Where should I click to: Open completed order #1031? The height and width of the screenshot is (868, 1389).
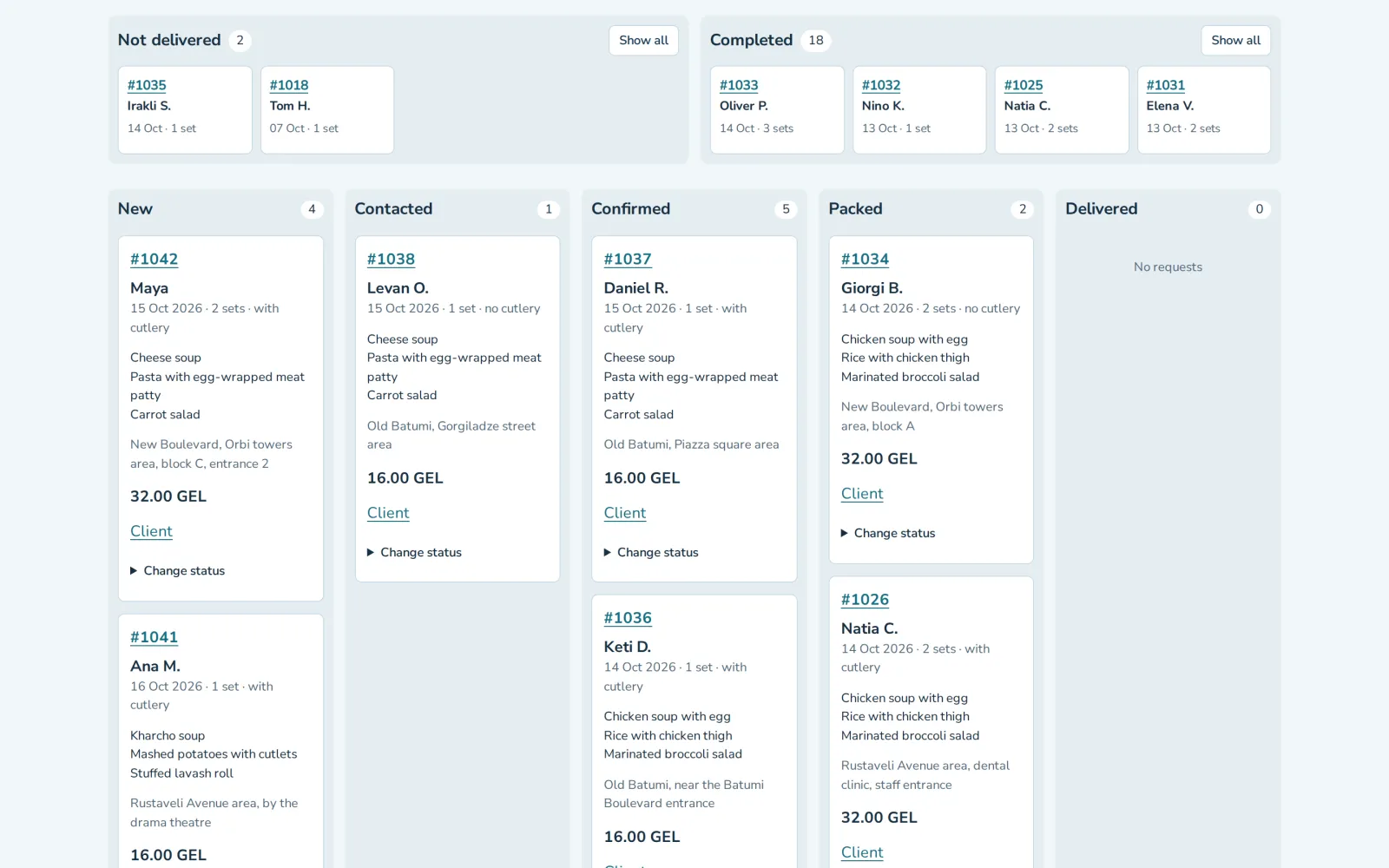(1166, 85)
